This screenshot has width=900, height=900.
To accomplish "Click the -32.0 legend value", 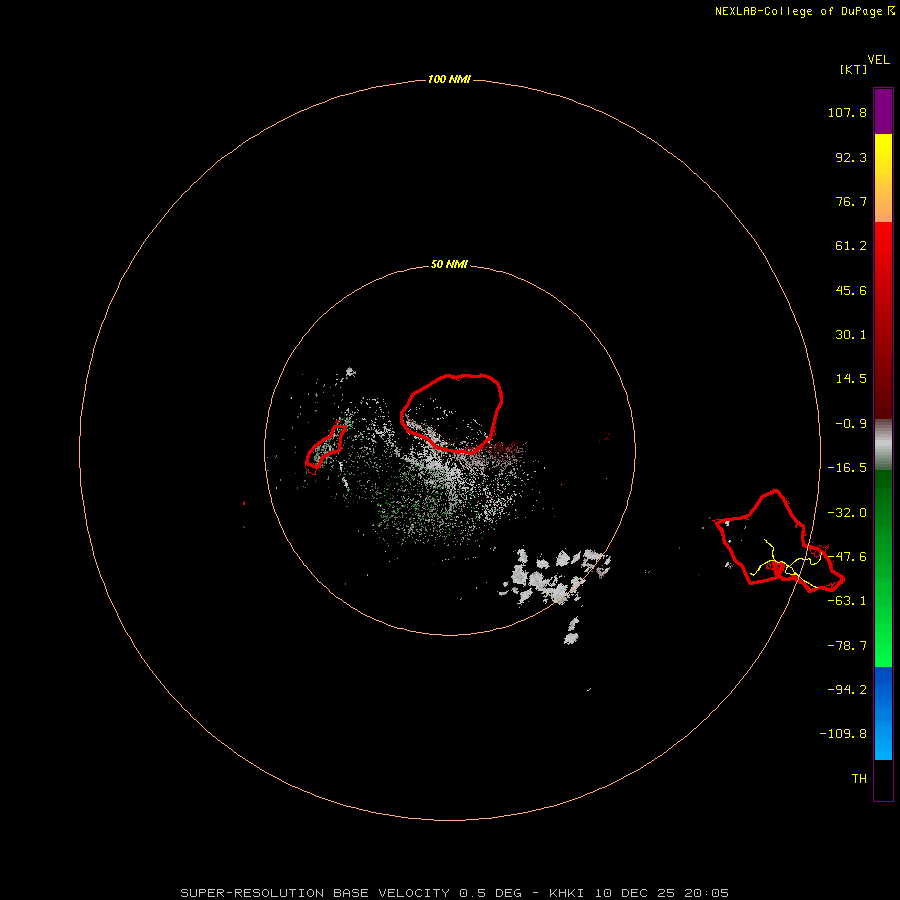I will point(847,513).
